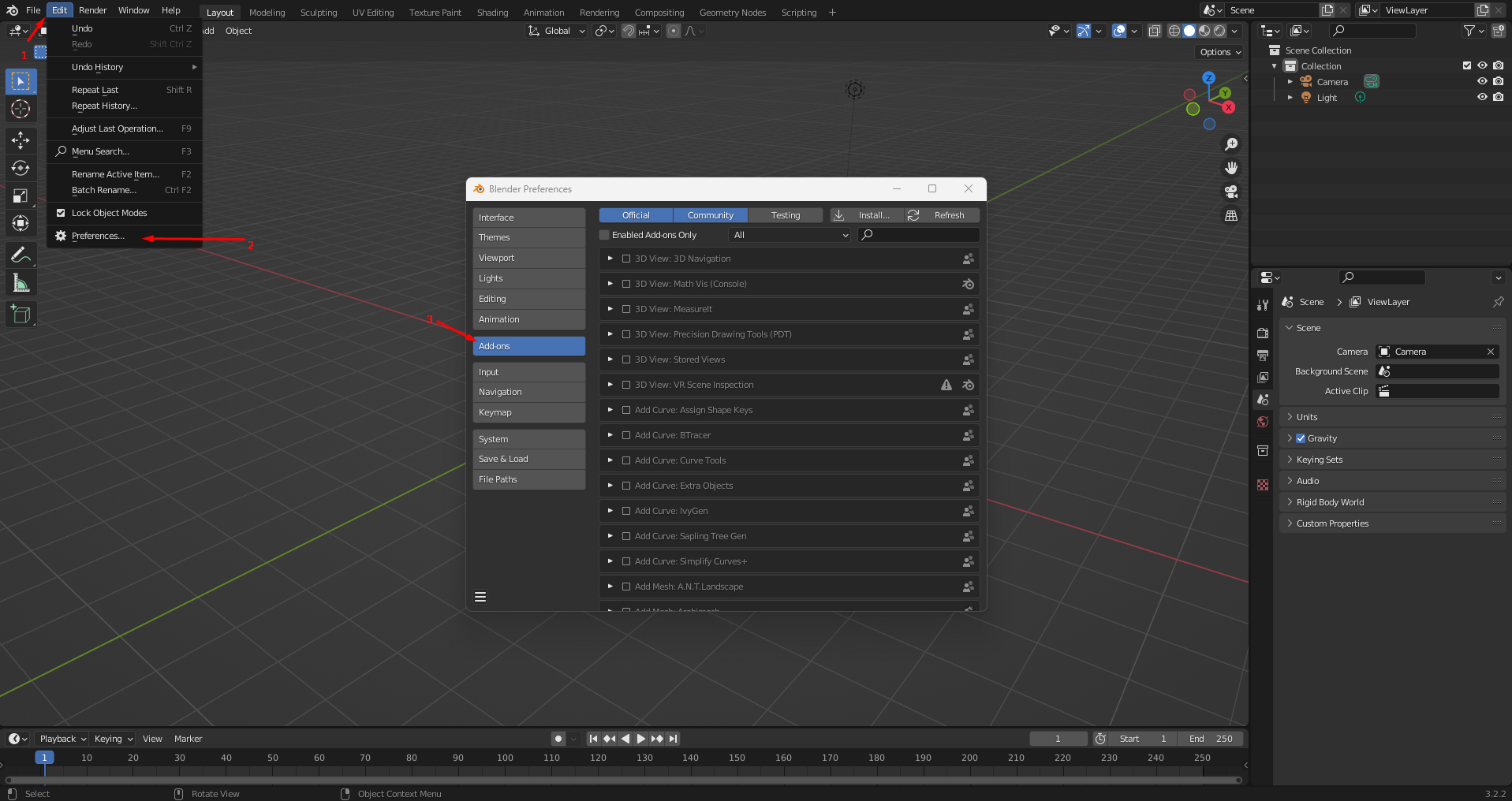Open the Render properties tab icon
The height and width of the screenshot is (801, 1512).
(1263, 333)
